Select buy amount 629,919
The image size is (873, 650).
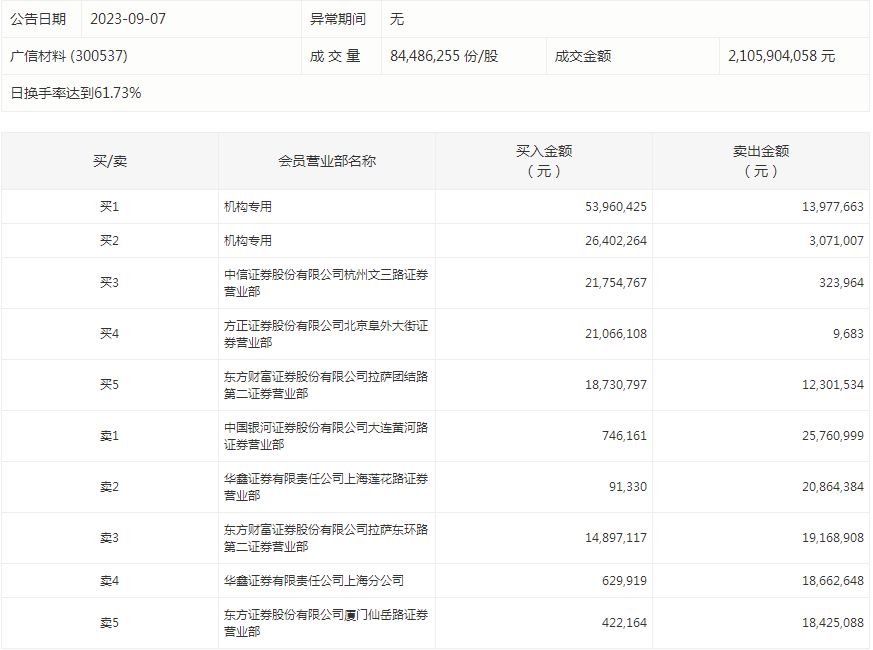coord(624,581)
